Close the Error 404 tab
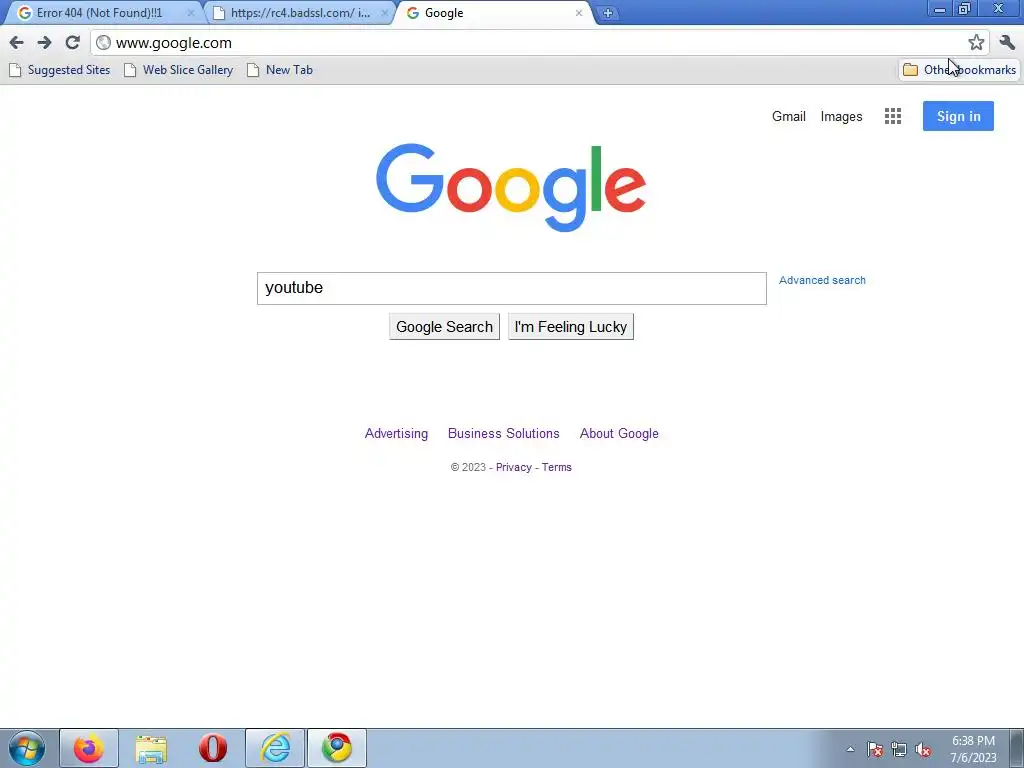The image size is (1024, 768). pyautogui.click(x=191, y=13)
